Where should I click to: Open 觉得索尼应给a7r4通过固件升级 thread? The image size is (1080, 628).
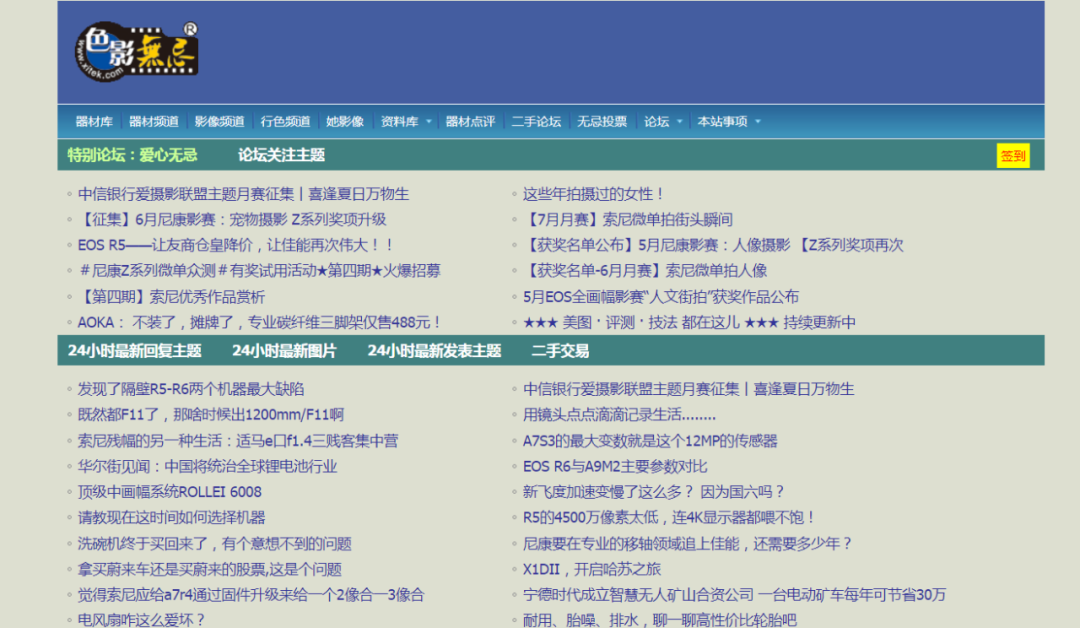pos(251,594)
